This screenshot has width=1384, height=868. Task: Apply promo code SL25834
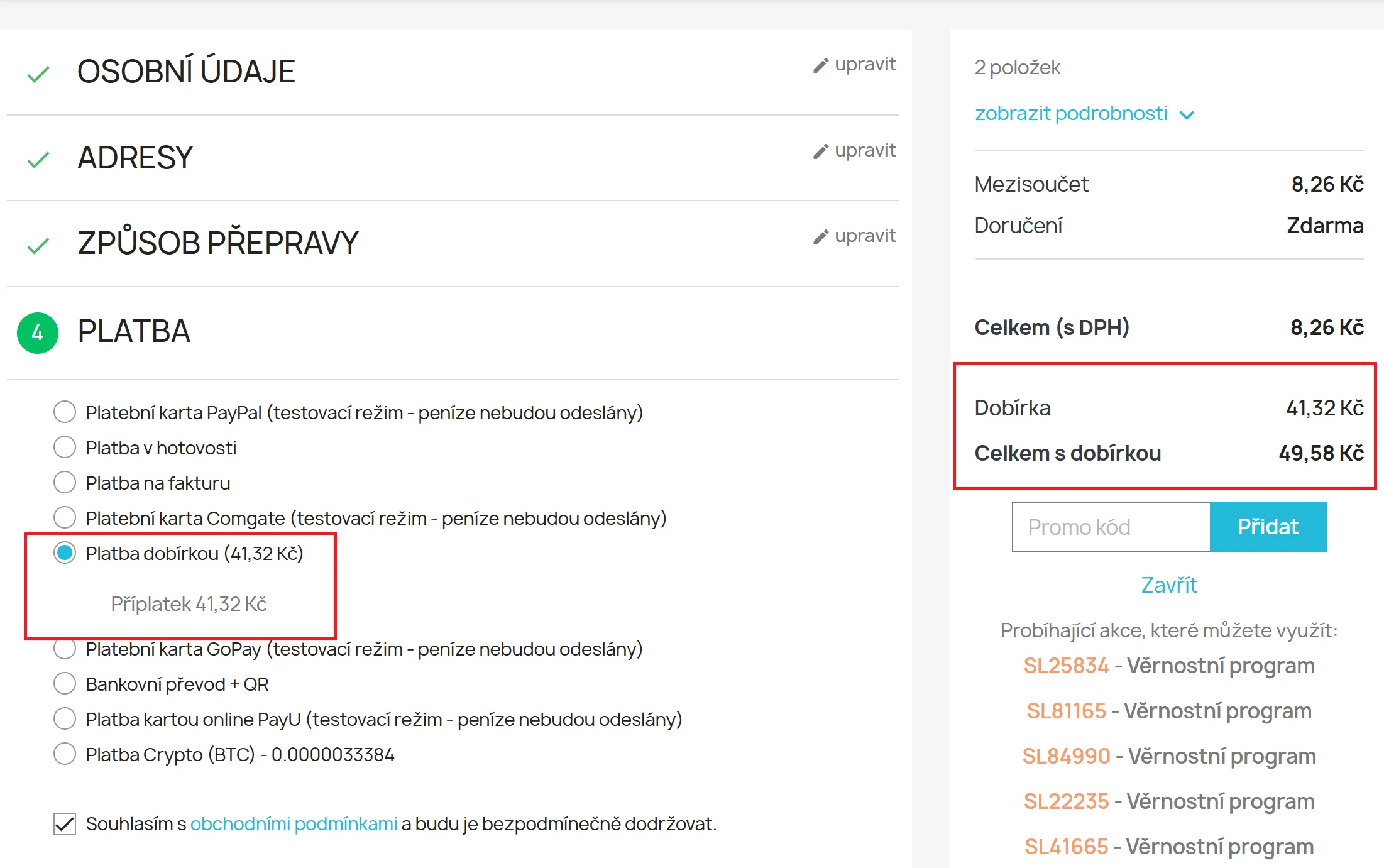point(1066,666)
